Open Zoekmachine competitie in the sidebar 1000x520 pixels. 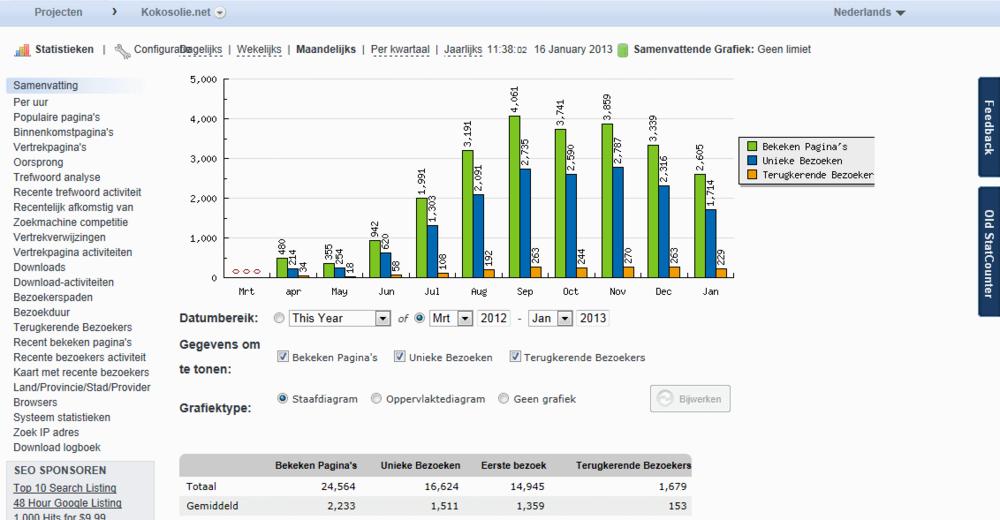click(71, 222)
